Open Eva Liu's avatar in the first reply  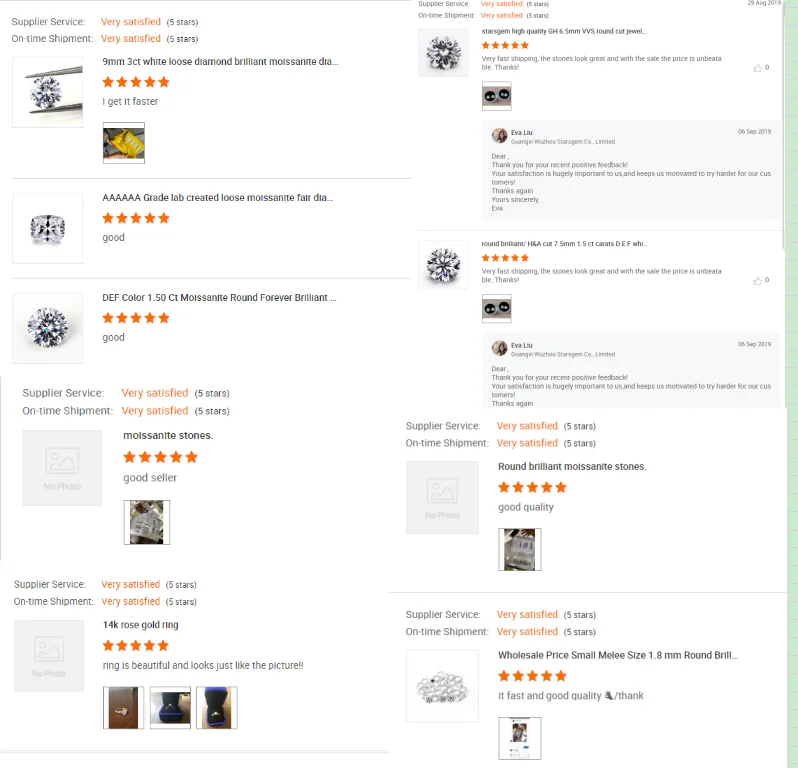tap(500, 136)
